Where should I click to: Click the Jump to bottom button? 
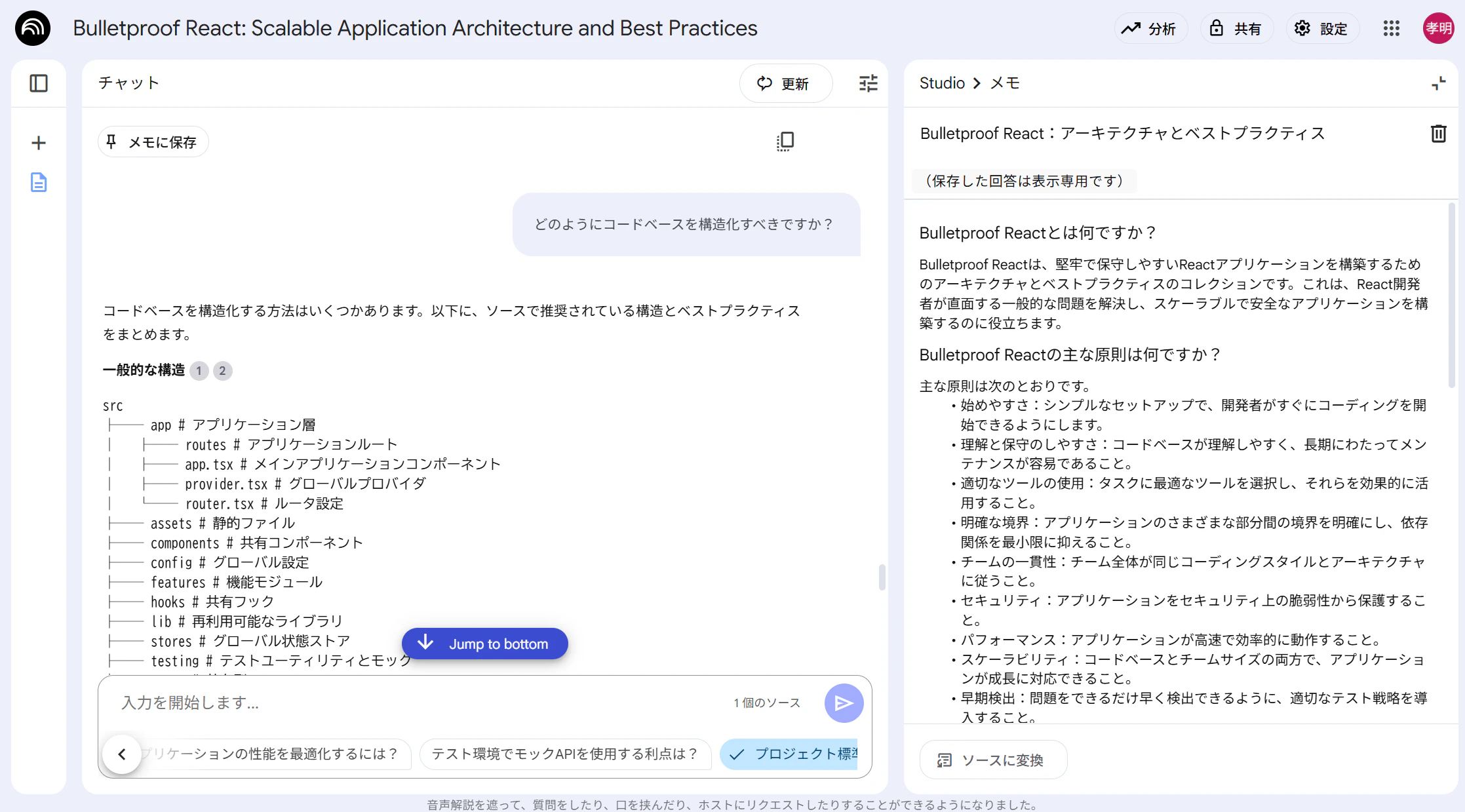[485, 644]
